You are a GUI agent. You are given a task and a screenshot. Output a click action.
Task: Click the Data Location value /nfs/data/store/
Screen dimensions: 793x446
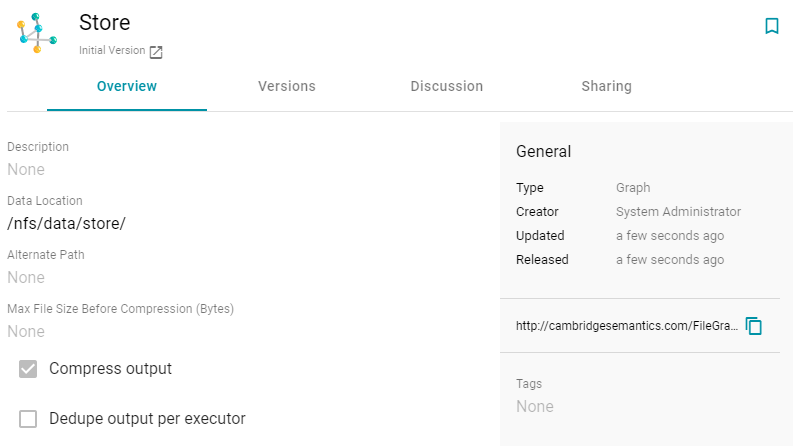pyautogui.click(x=66, y=224)
